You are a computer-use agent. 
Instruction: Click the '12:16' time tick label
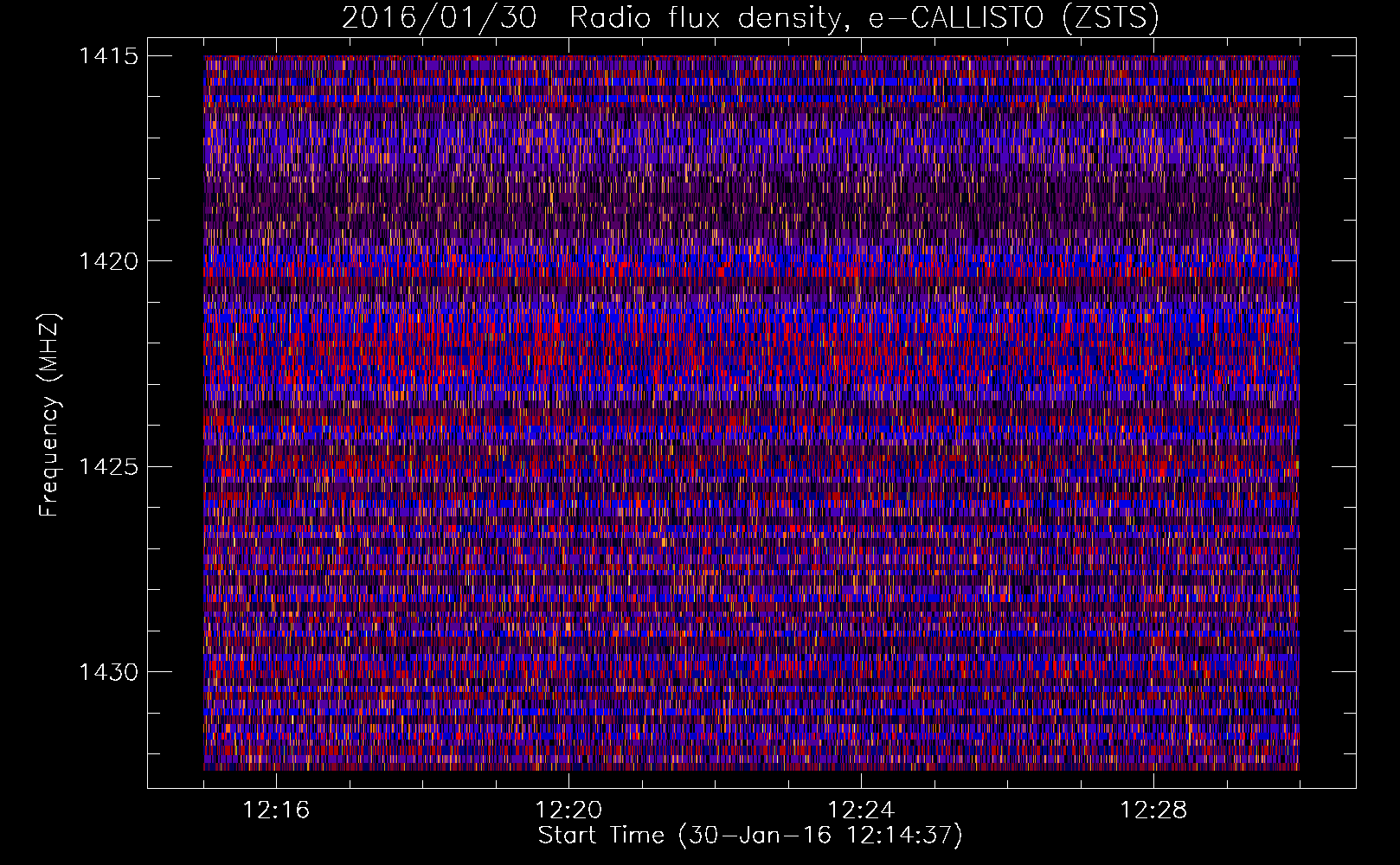click(x=277, y=810)
